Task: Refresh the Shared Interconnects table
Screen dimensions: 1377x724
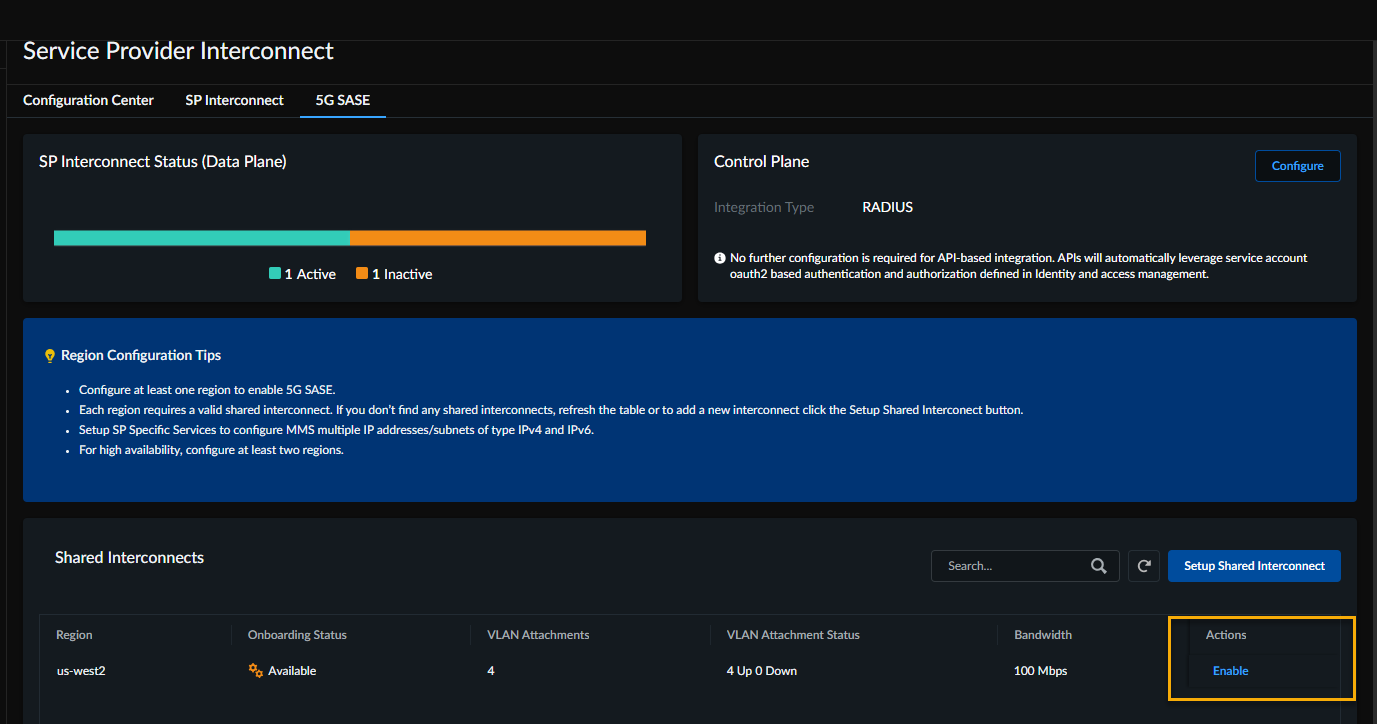Action: (1143, 566)
